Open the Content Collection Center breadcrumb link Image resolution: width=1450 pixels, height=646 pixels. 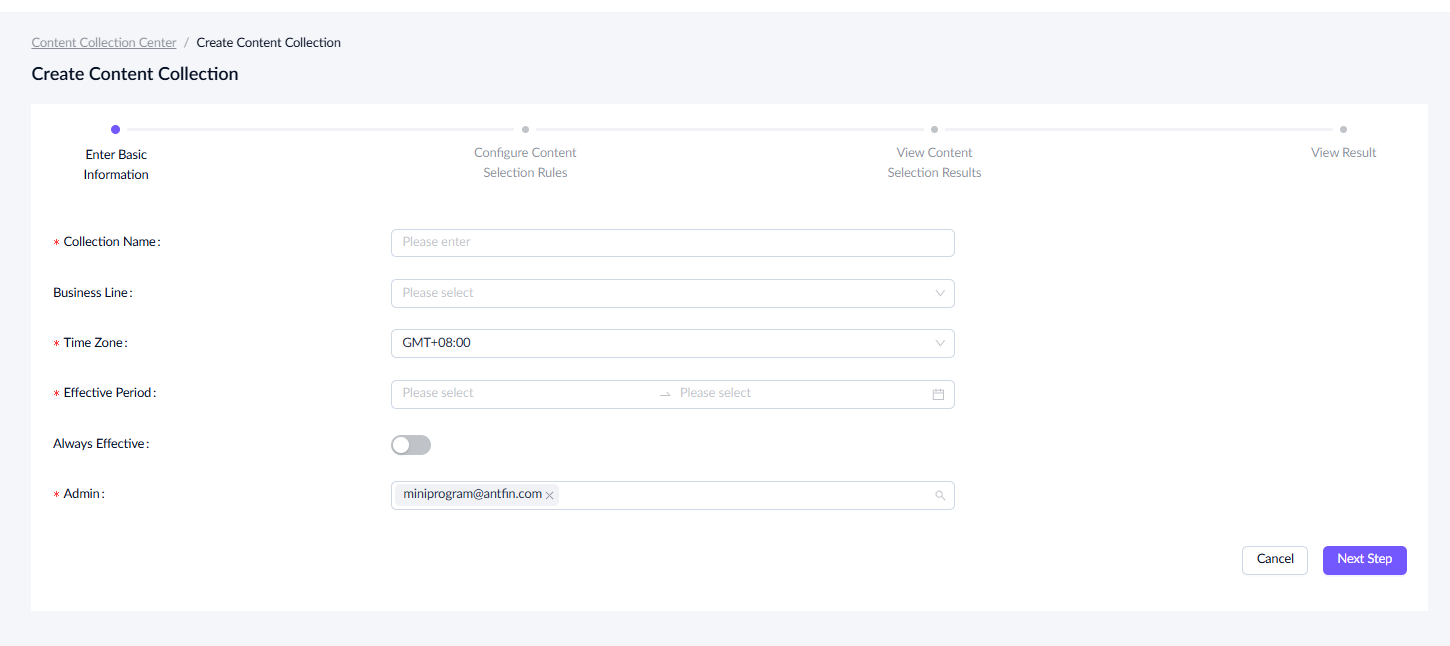pos(104,43)
